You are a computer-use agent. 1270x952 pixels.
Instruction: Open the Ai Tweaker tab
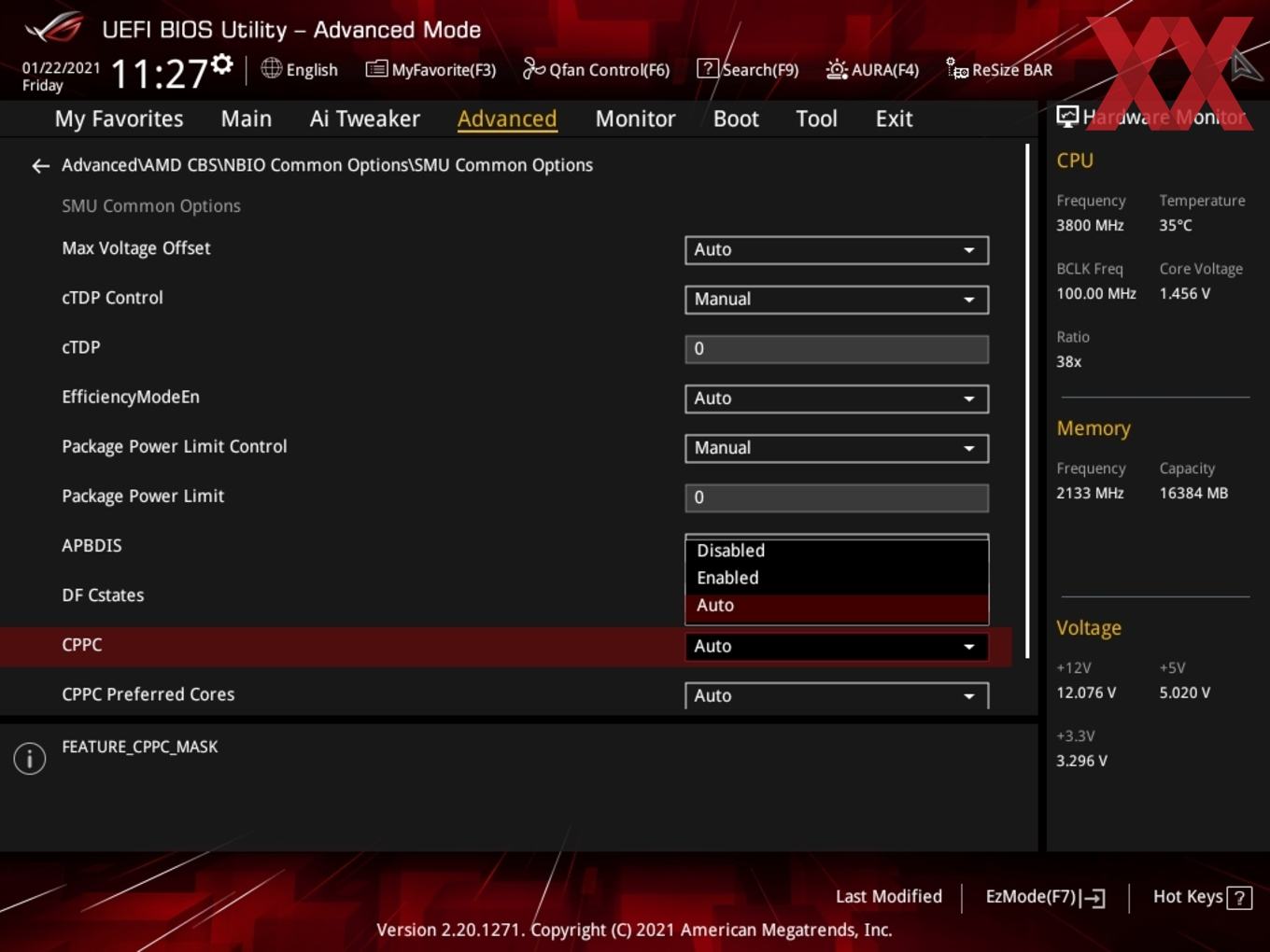pos(365,119)
